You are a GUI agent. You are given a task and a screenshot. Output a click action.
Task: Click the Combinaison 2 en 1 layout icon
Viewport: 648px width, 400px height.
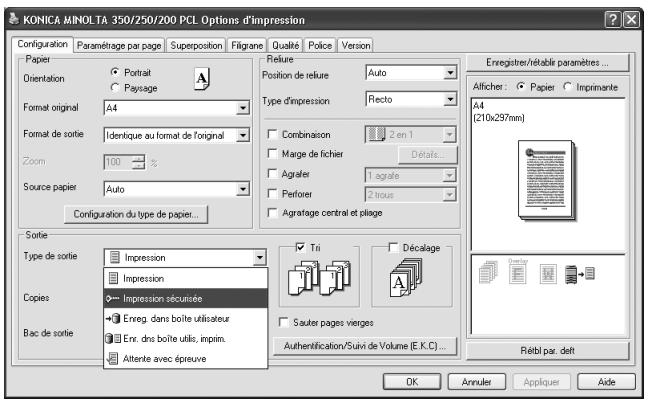[376, 134]
